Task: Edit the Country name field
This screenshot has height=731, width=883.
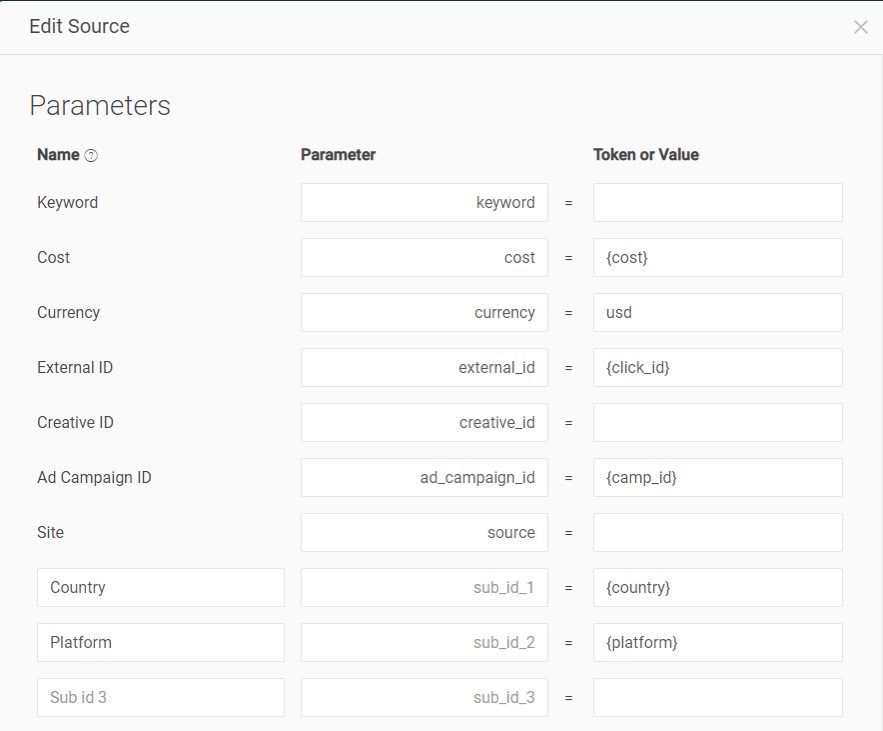Action: point(160,587)
